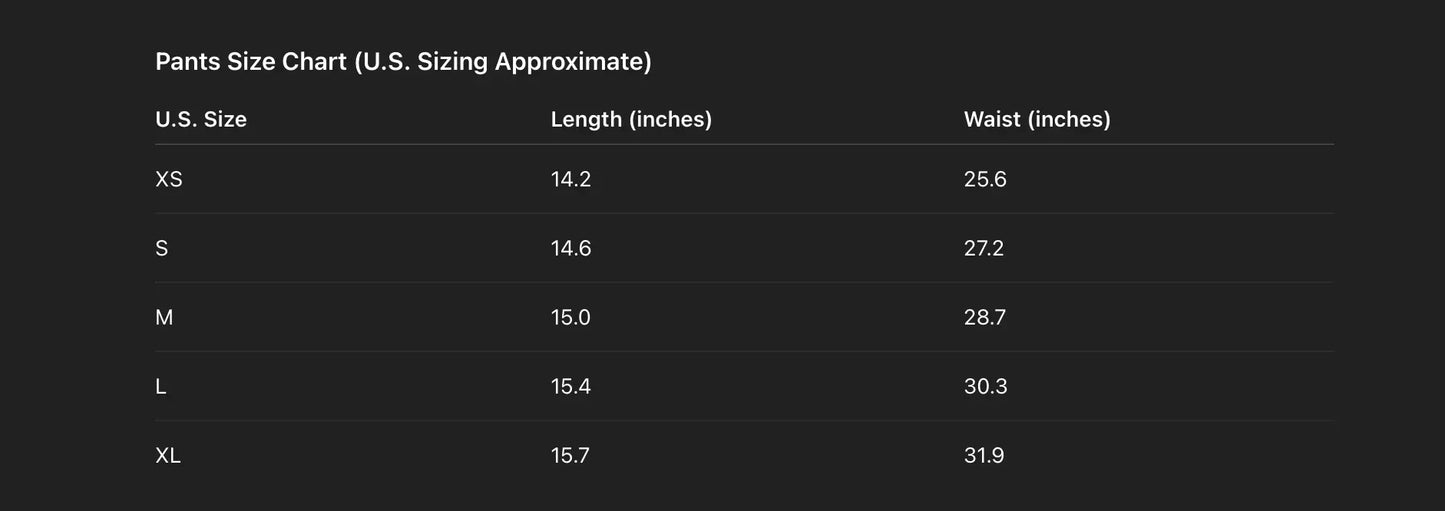The height and width of the screenshot is (511, 1445).
Task: Pick the 31.9 waist value
Action: (984, 456)
